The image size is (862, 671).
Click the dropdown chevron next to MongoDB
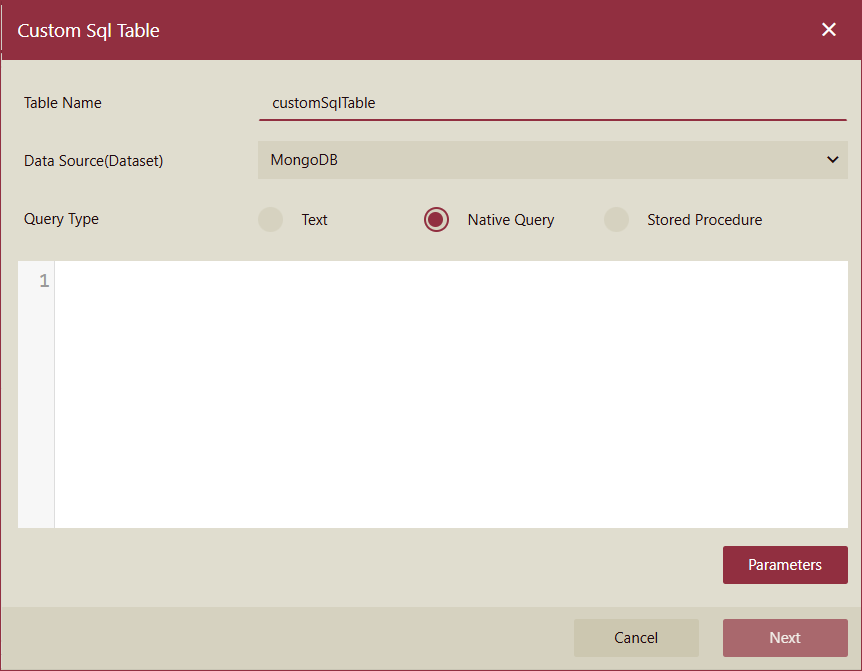tap(833, 160)
